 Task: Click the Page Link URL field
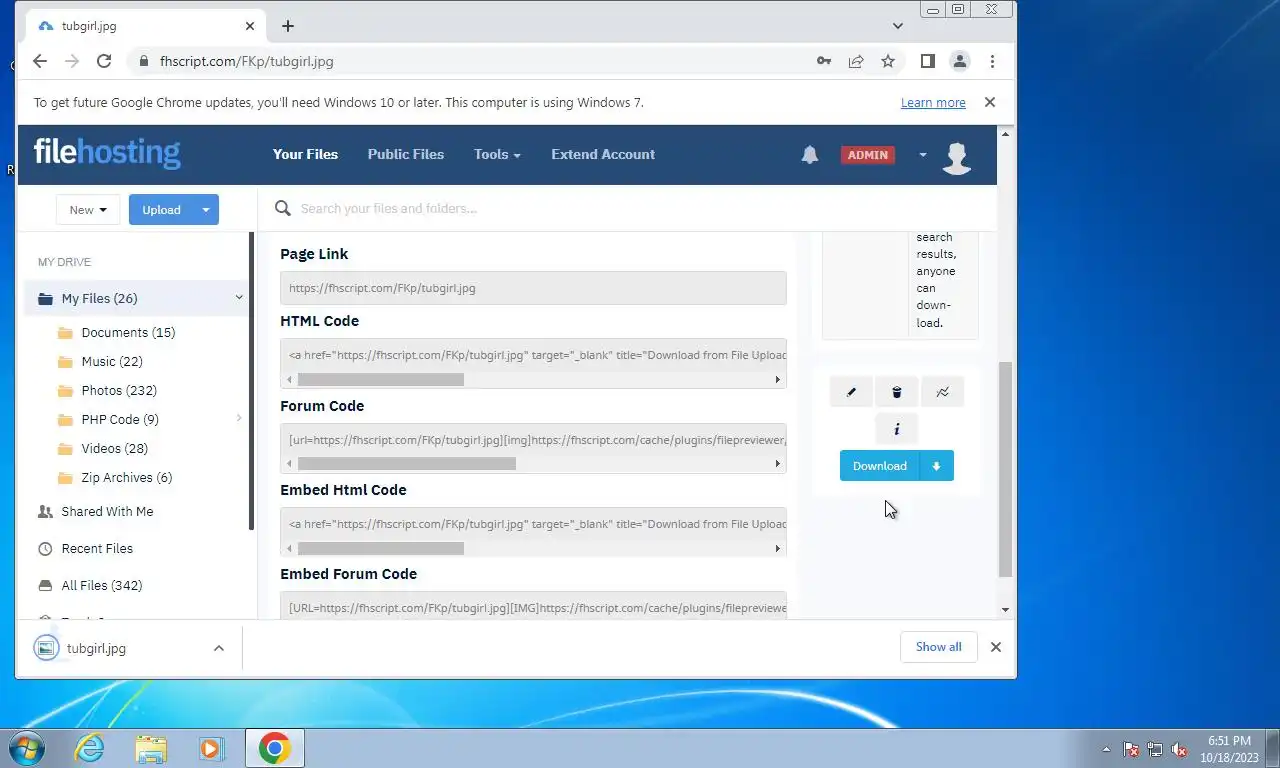(533, 288)
